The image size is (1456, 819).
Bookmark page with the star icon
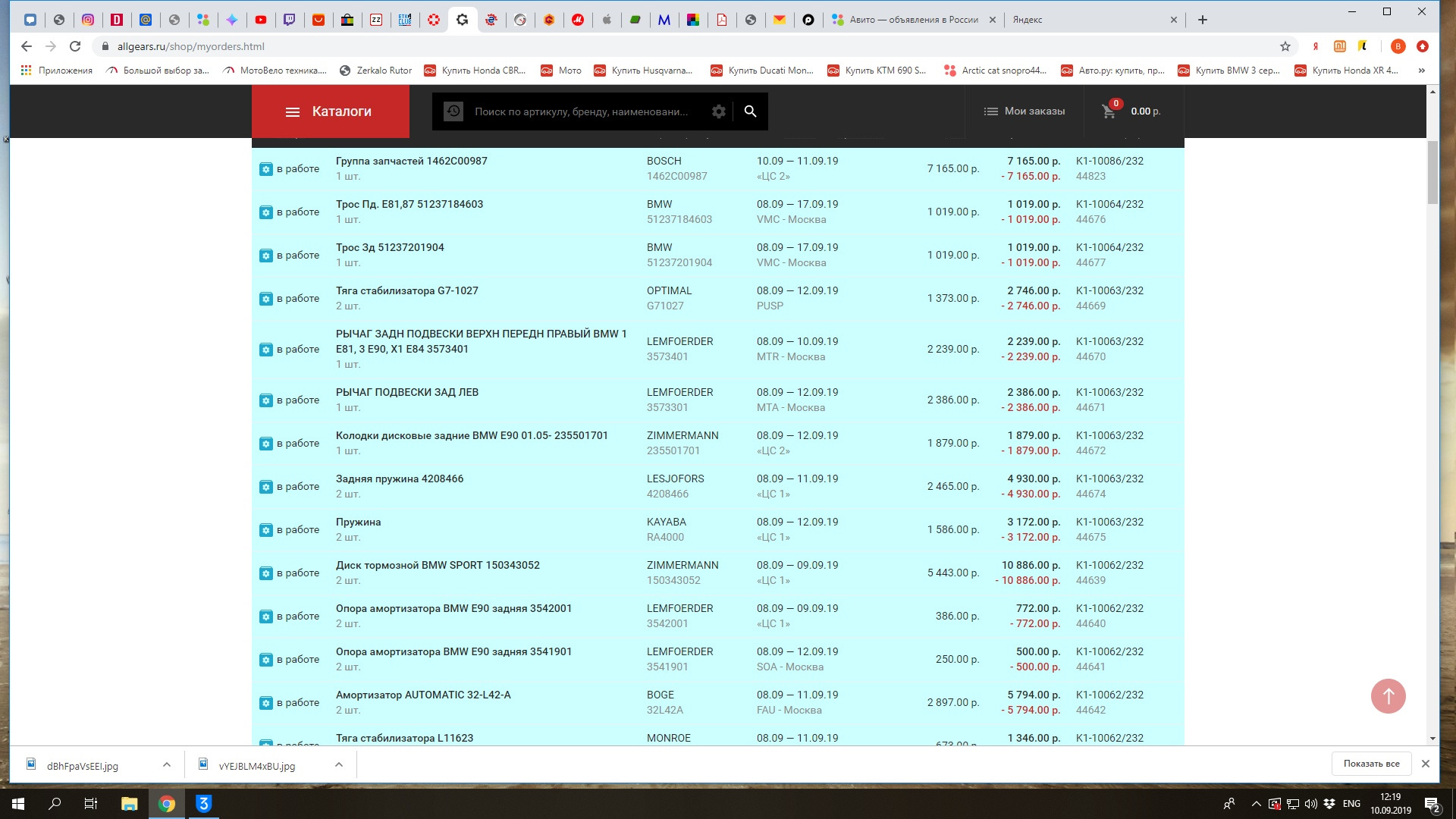(x=1285, y=46)
